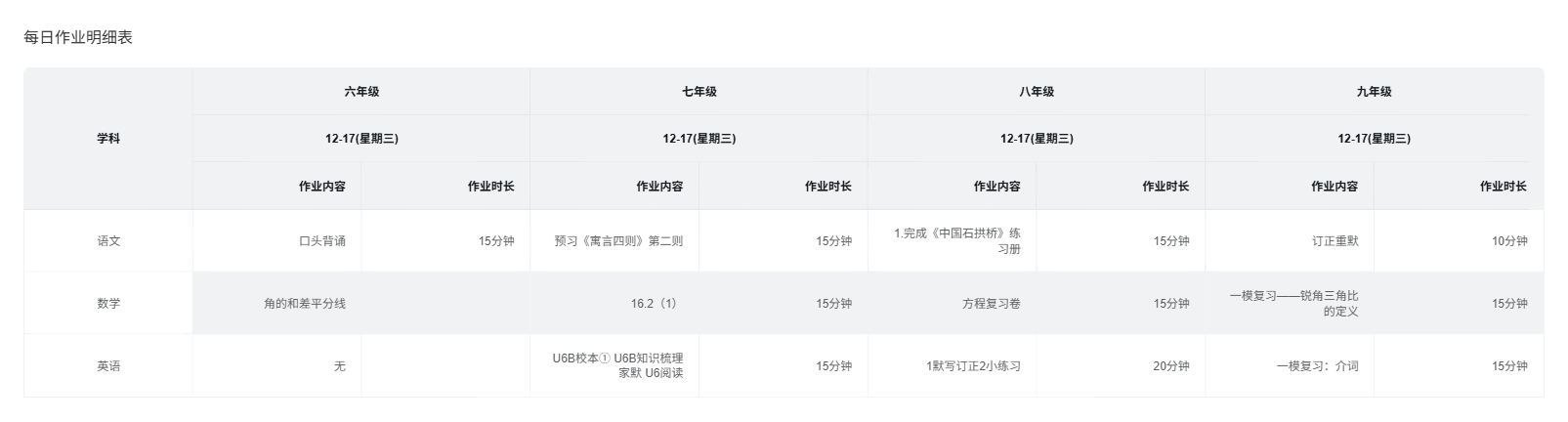Click the 一模复习：介词 cell
Screen dimensions: 1568x422
pos(1317,366)
